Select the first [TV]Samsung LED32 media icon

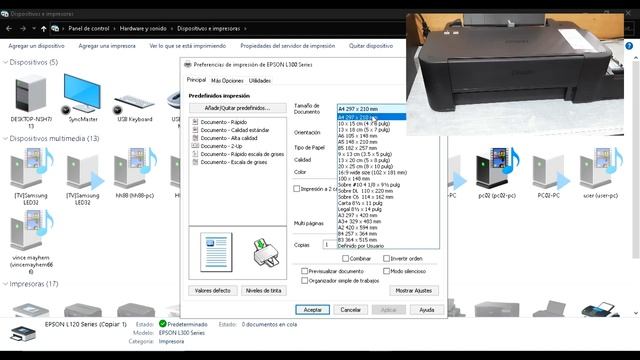pyautogui.click(x=32, y=168)
